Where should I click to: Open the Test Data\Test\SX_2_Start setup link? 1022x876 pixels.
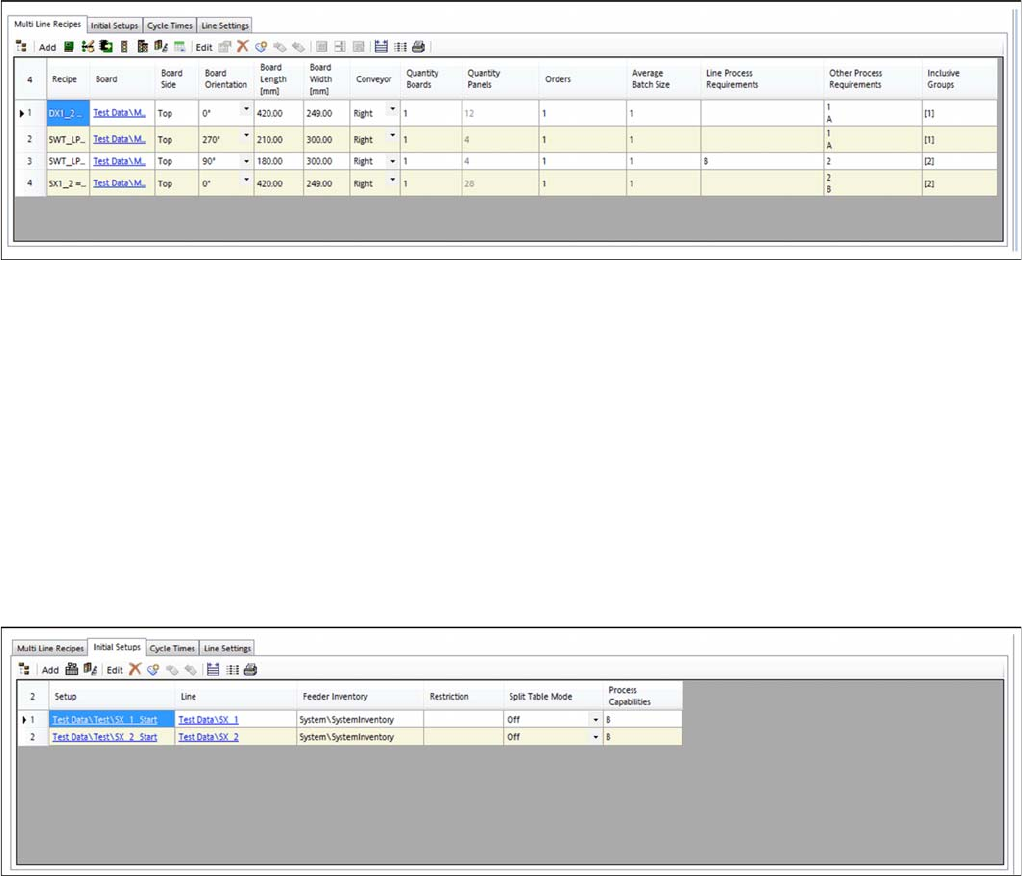point(104,737)
